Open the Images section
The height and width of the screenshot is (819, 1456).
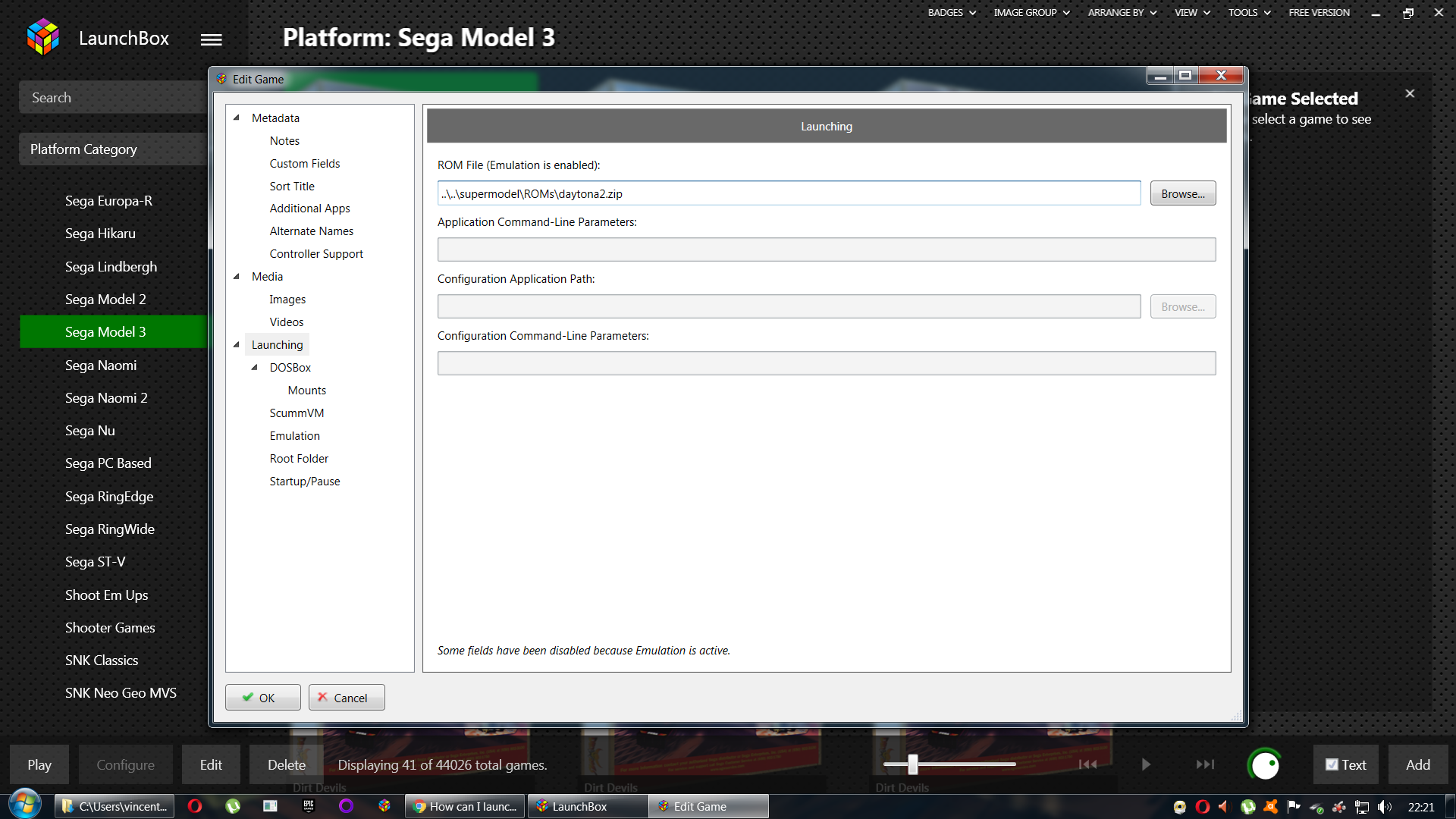pyautogui.click(x=287, y=299)
